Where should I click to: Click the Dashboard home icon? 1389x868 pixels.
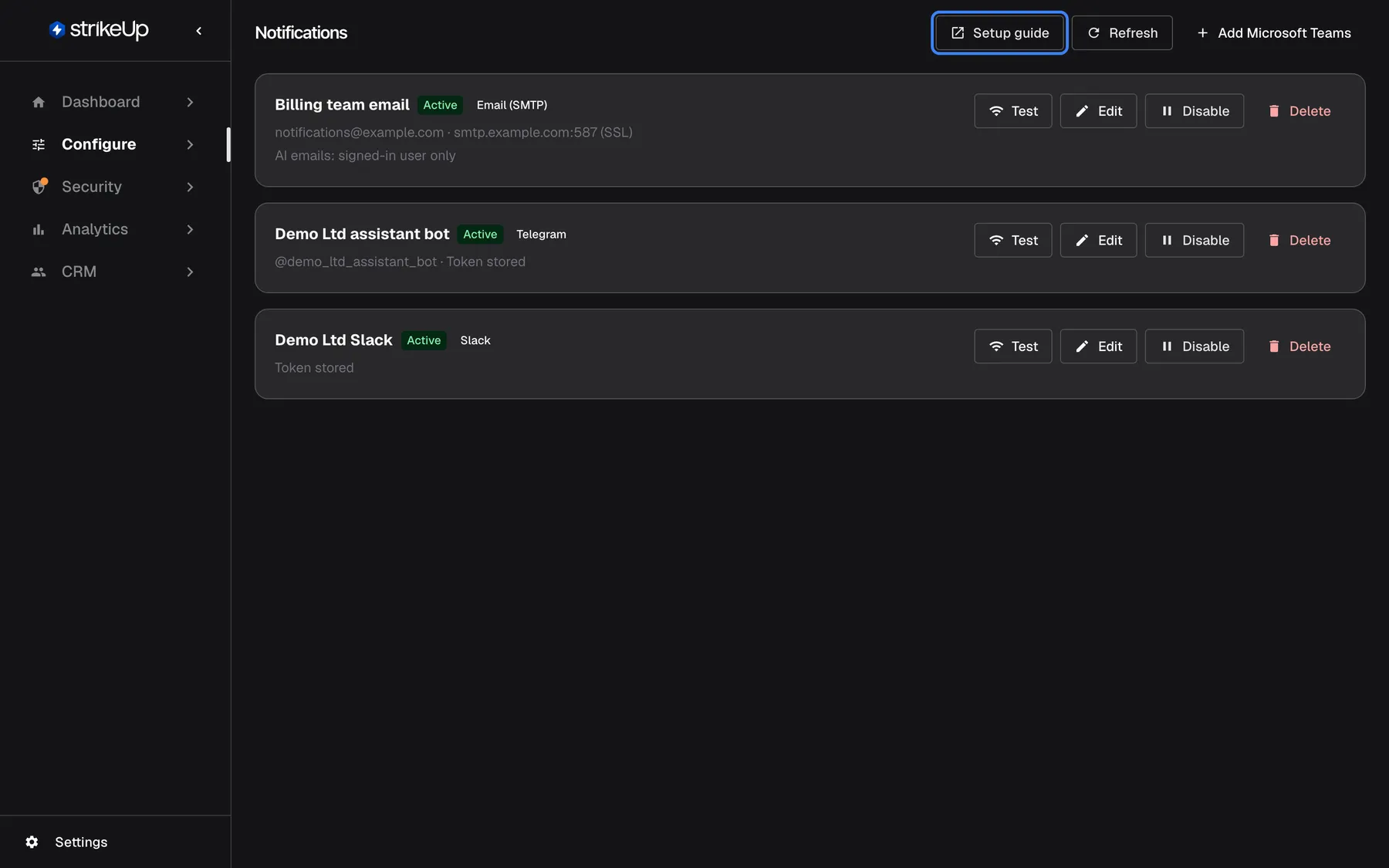[x=39, y=102]
